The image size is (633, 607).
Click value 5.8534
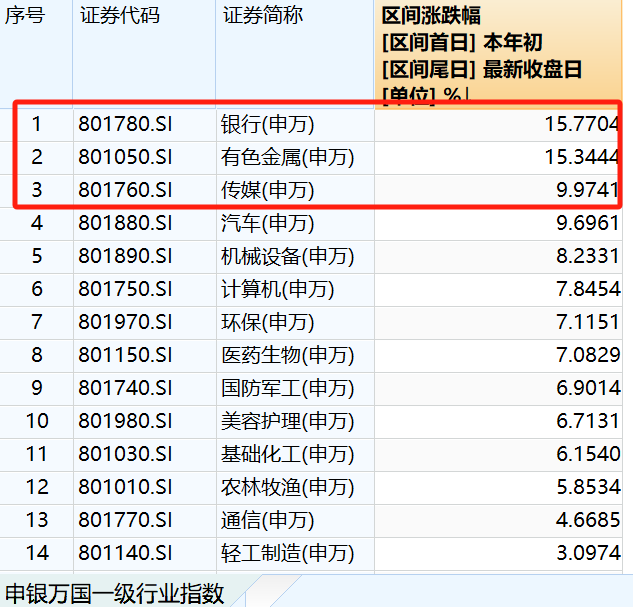click(x=588, y=487)
